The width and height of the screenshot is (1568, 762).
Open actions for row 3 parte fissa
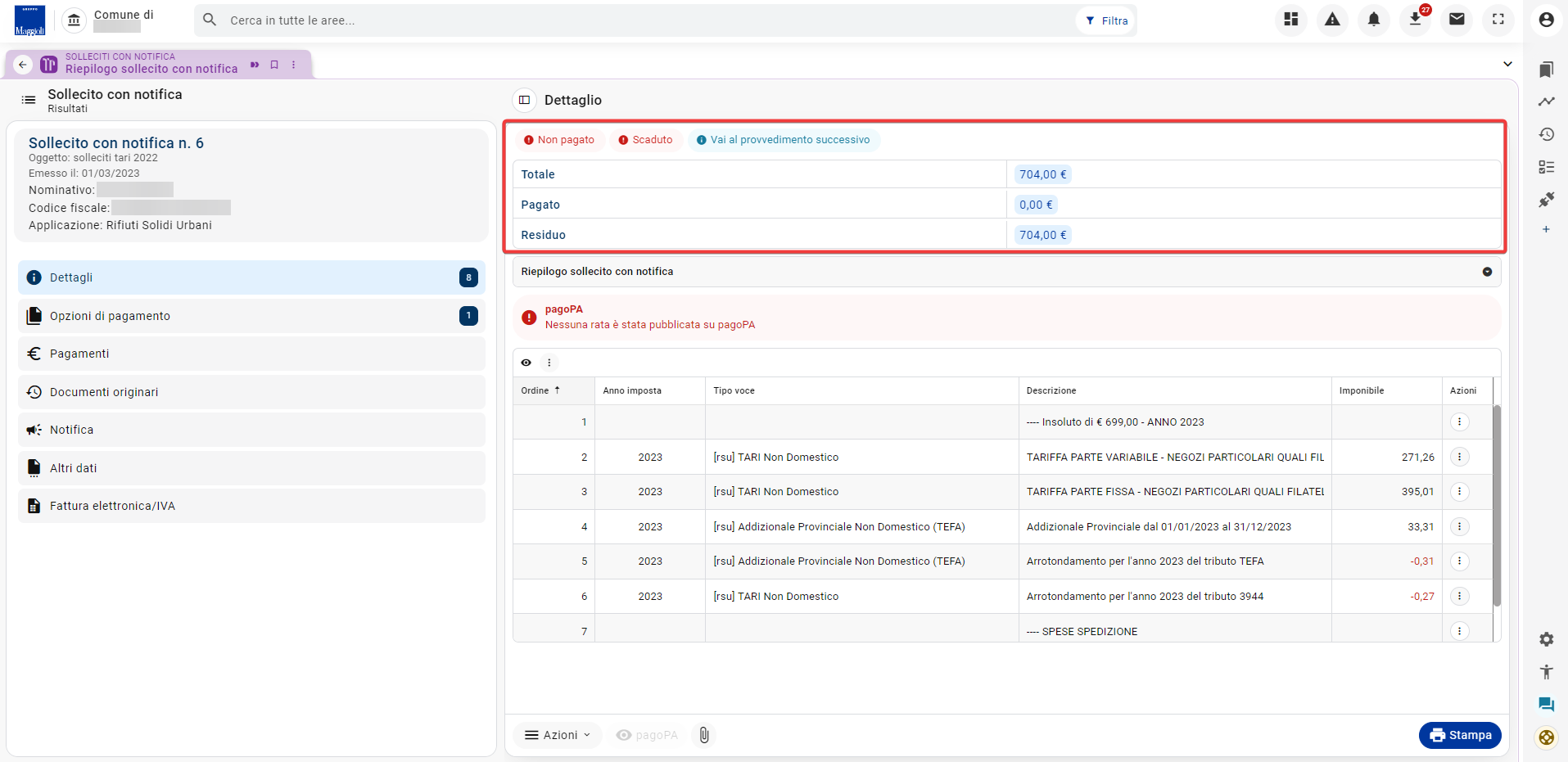pos(1459,492)
